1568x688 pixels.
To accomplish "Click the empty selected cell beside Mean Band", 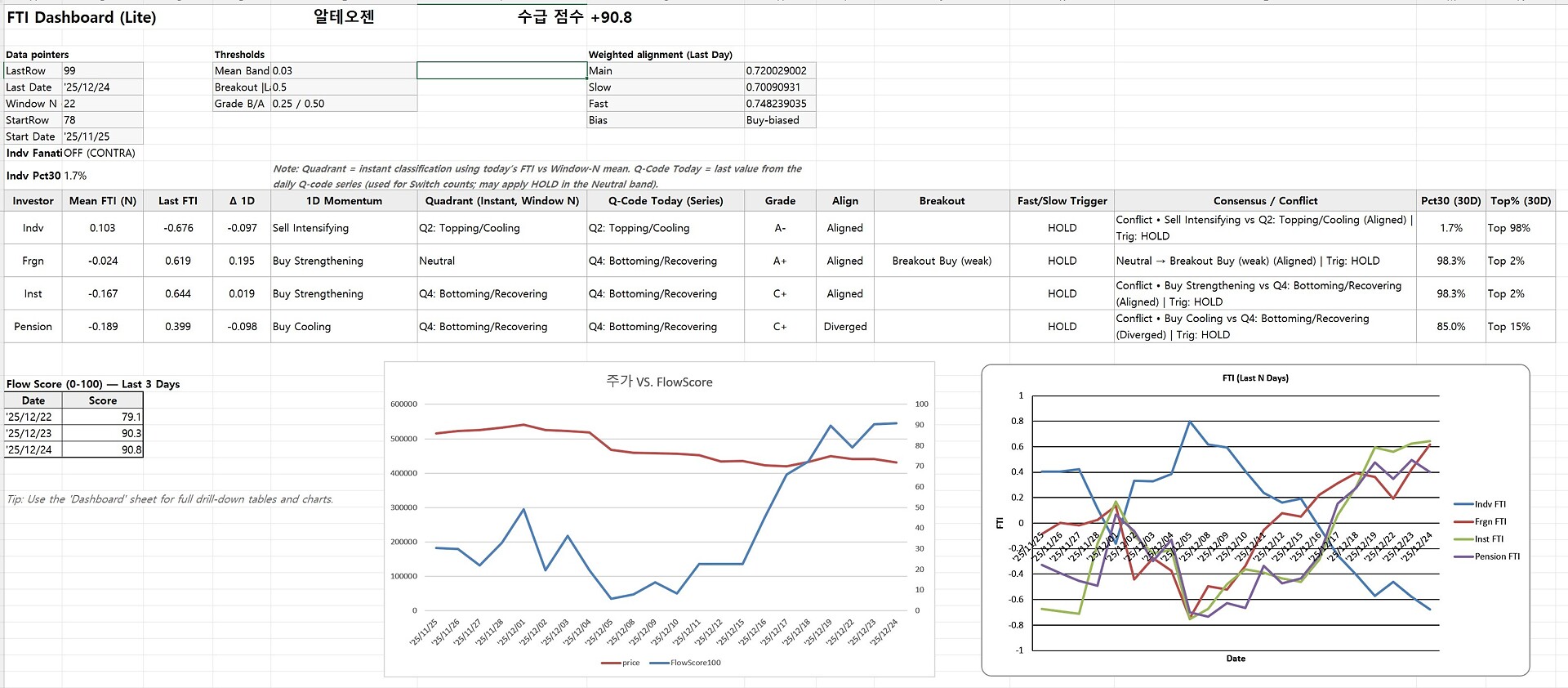I will (x=501, y=71).
